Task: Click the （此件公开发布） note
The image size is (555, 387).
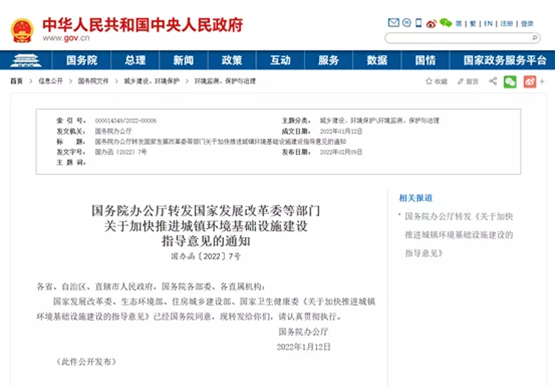Action: coord(86,362)
